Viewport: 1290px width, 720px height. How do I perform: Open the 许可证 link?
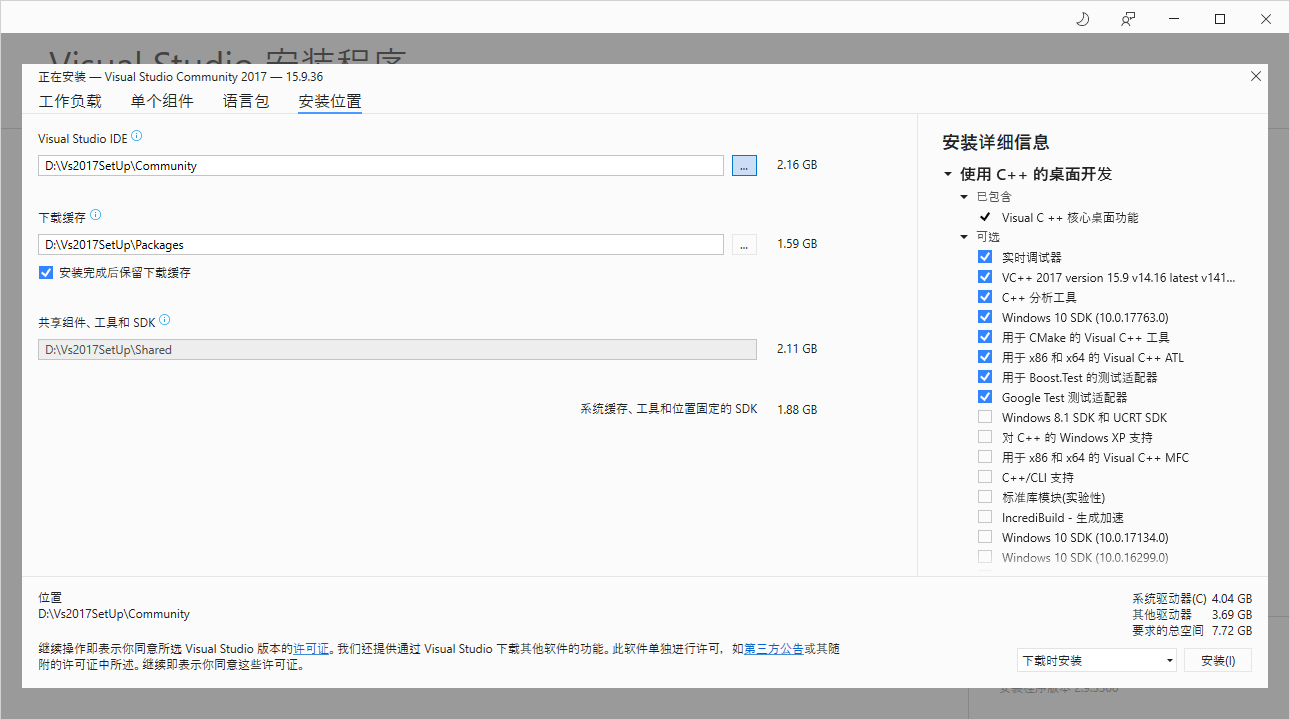pos(312,648)
